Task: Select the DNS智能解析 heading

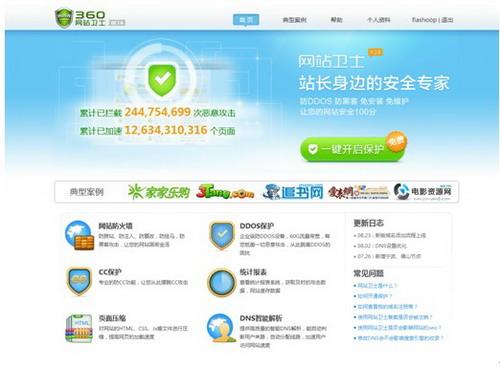Action: [x=261, y=318]
